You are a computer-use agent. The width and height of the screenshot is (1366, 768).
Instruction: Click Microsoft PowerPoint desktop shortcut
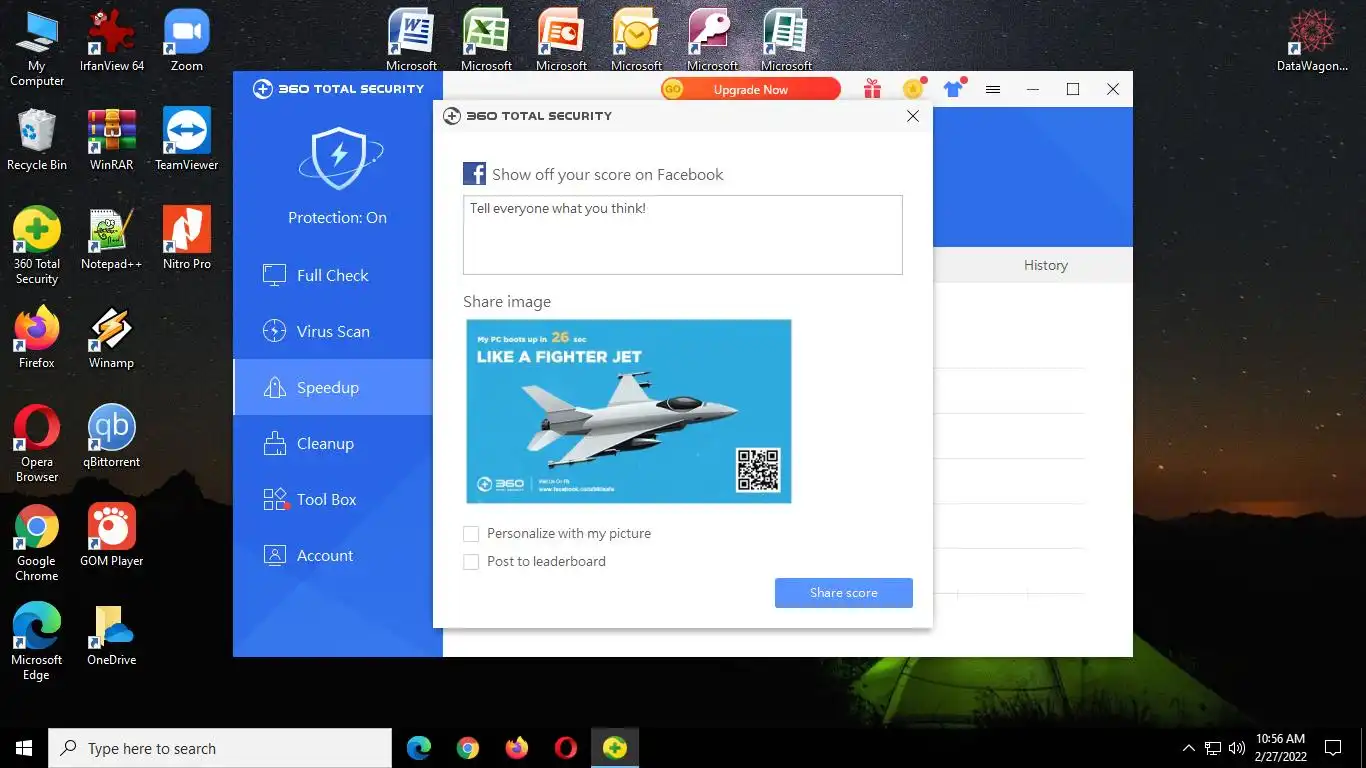point(561,41)
